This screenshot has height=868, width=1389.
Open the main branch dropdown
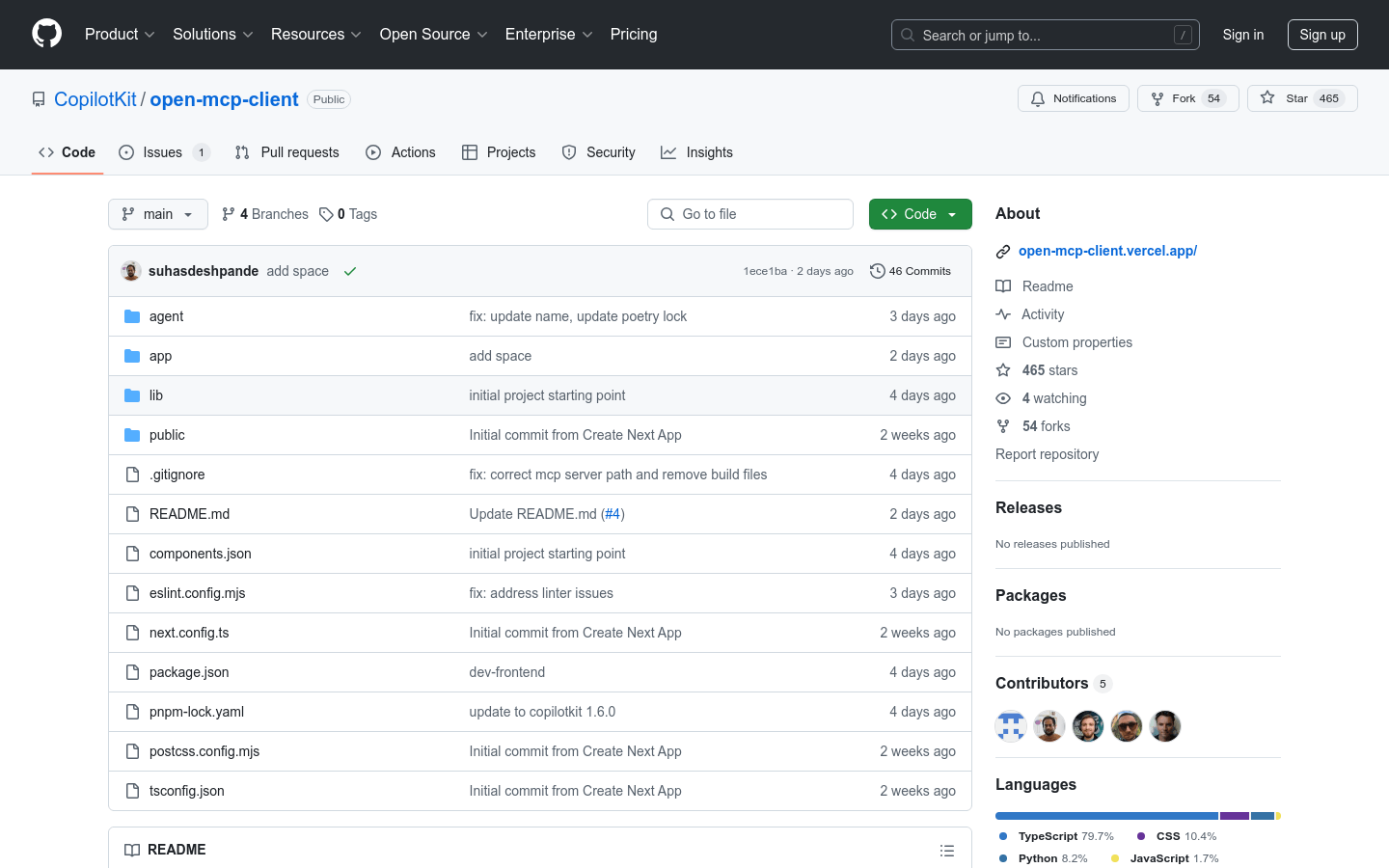(x=157, y=213)
